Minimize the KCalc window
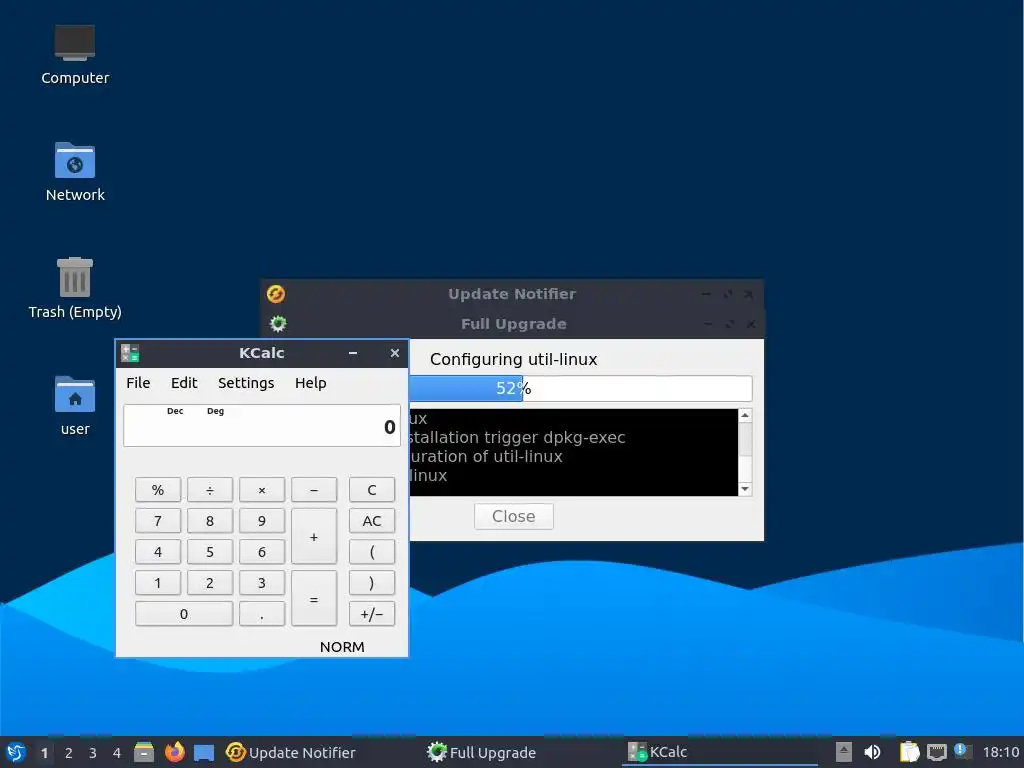Screen dimensions: 1024x768 pos(353,353)
